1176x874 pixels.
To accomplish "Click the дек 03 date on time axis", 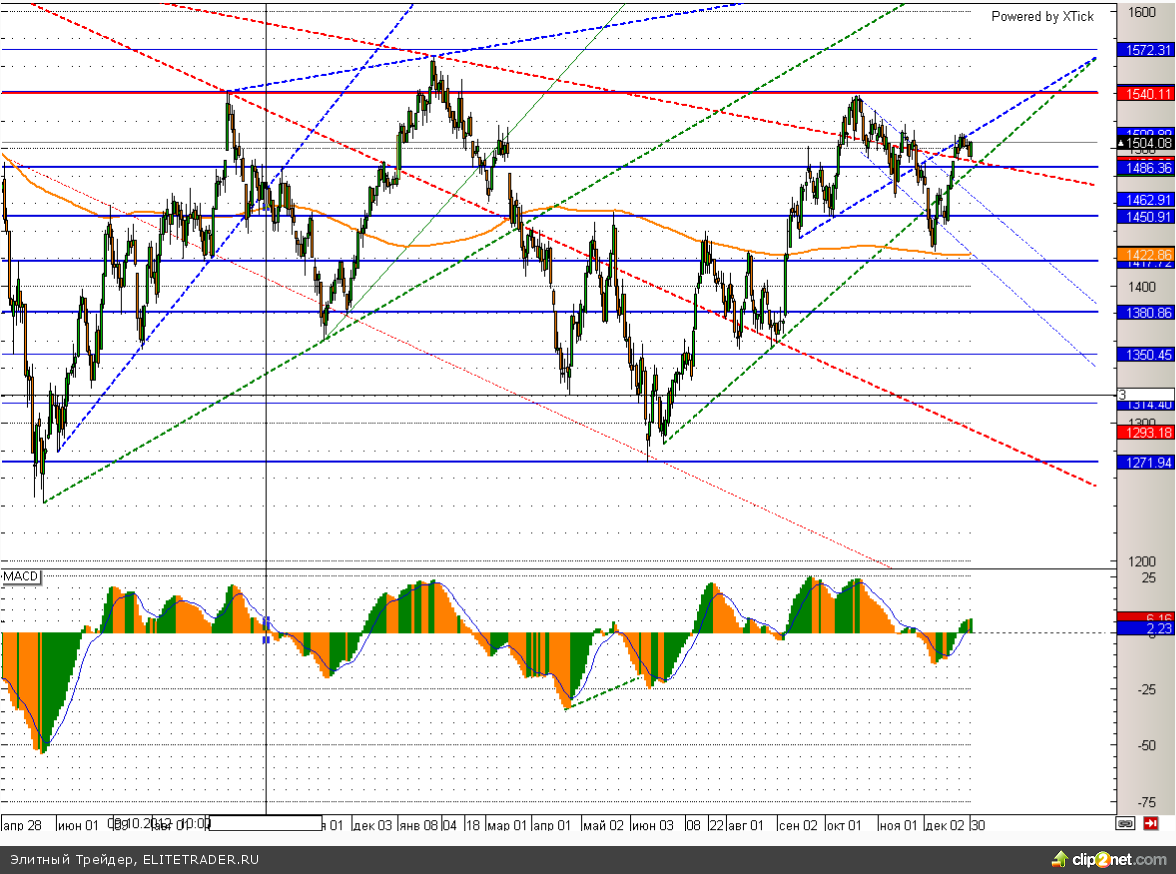I will (371, 825).
